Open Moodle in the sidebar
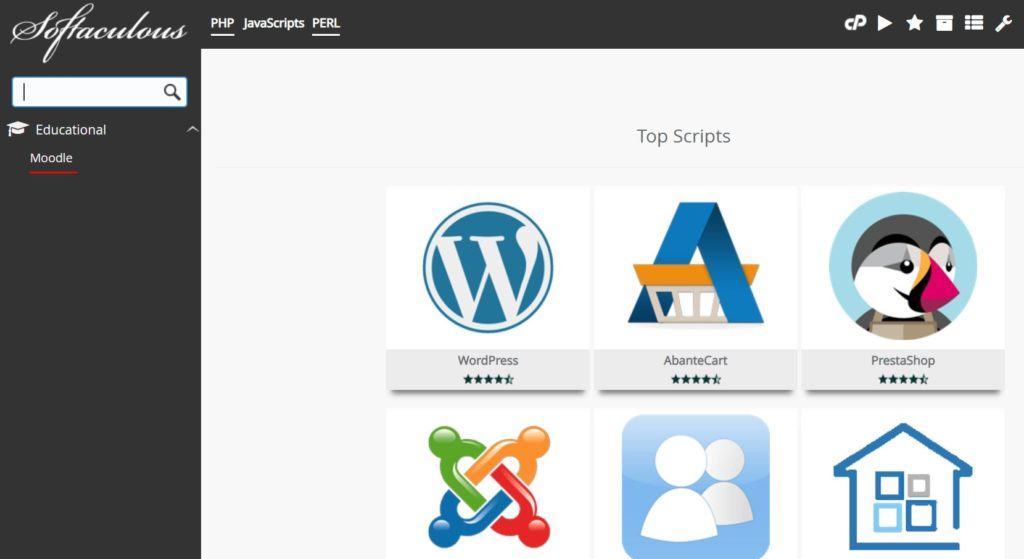 51,158
